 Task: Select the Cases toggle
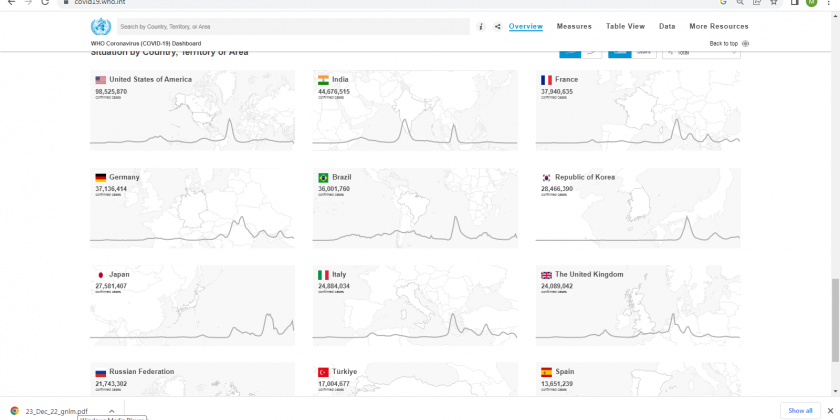[x=619, y=52]
